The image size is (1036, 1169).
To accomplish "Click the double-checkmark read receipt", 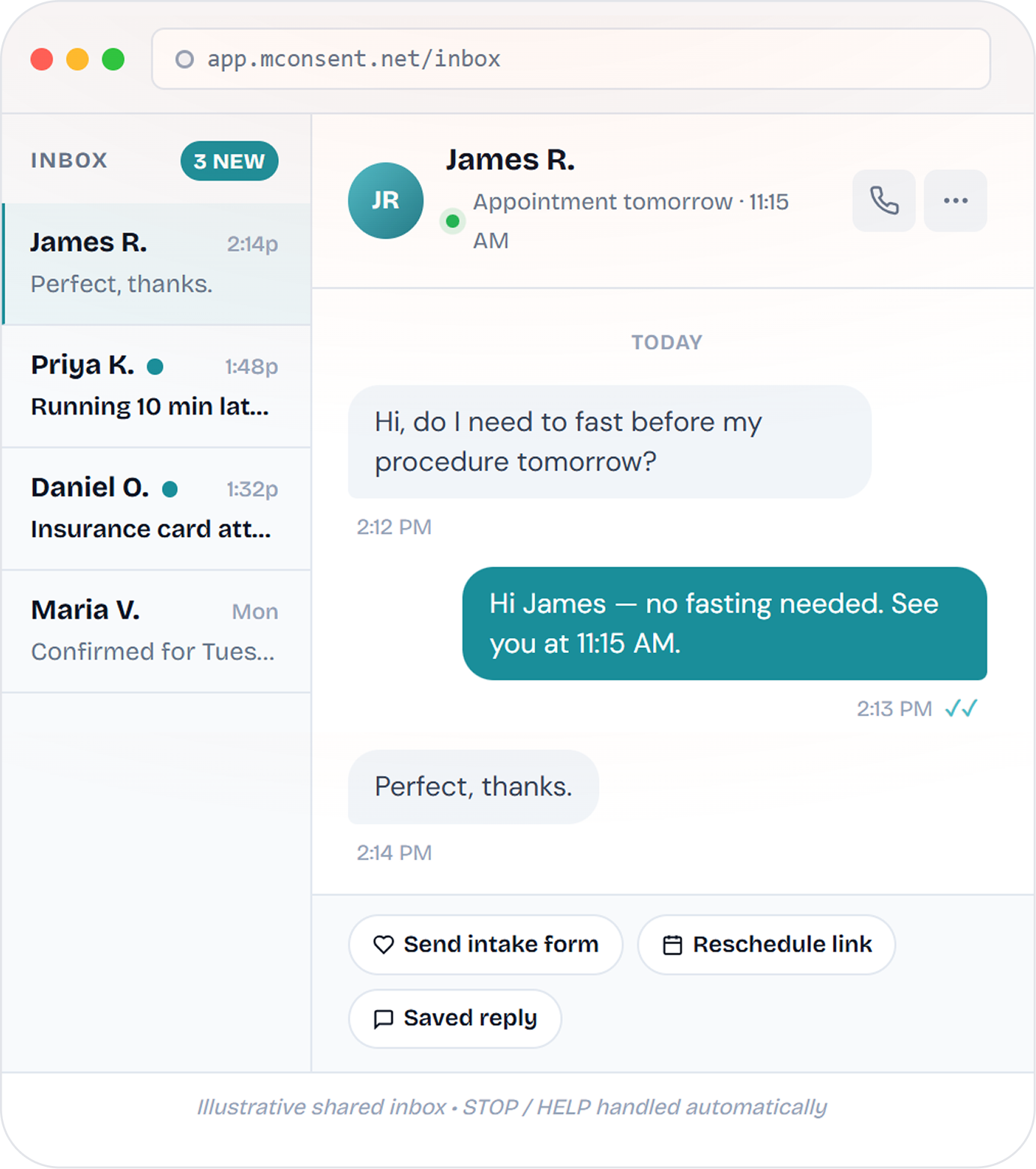I will click(961, 708).
